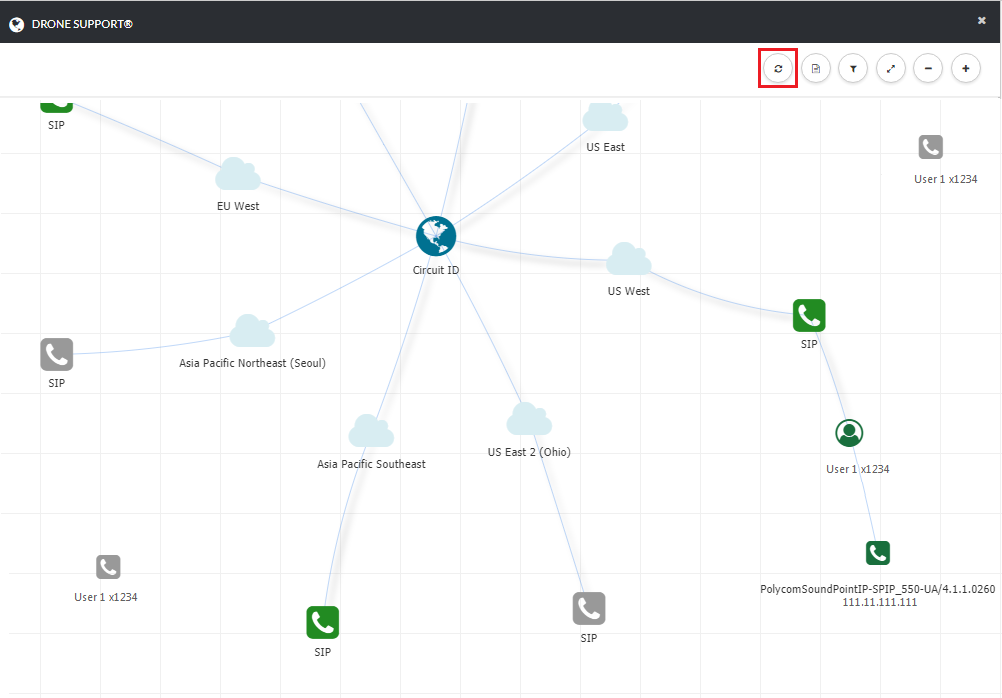Select the EU West cloud node
This screenshot has width=1002, height=698.
(x=238, y=175)
